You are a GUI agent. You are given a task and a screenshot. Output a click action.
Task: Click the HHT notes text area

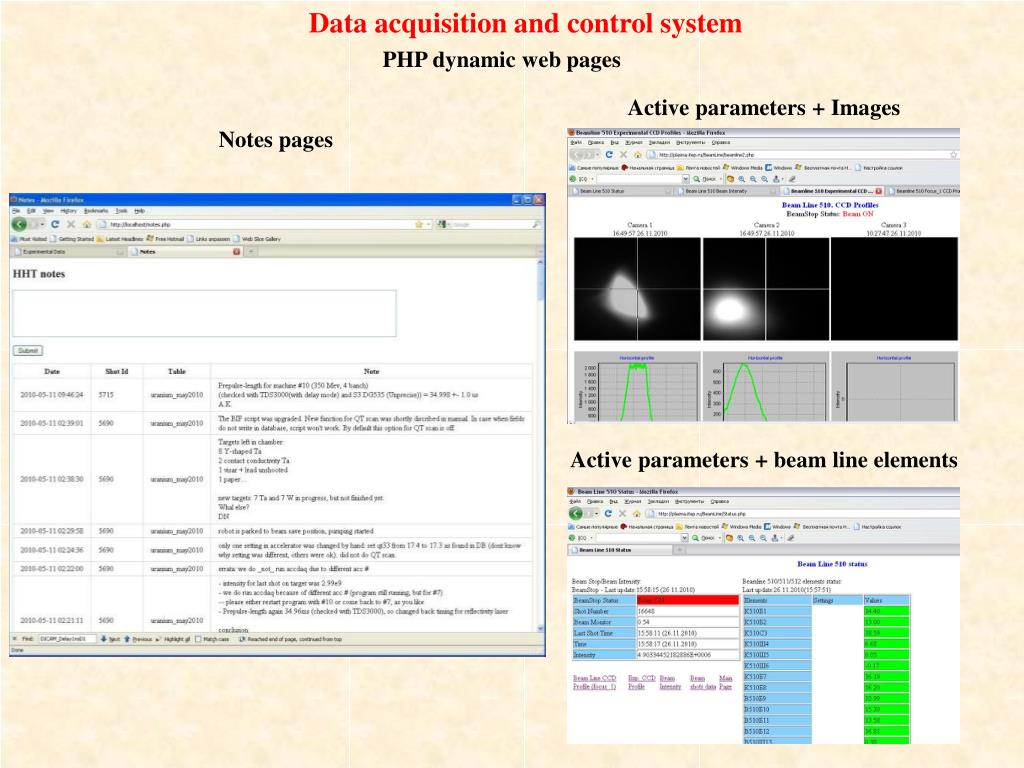coord(204,313)
